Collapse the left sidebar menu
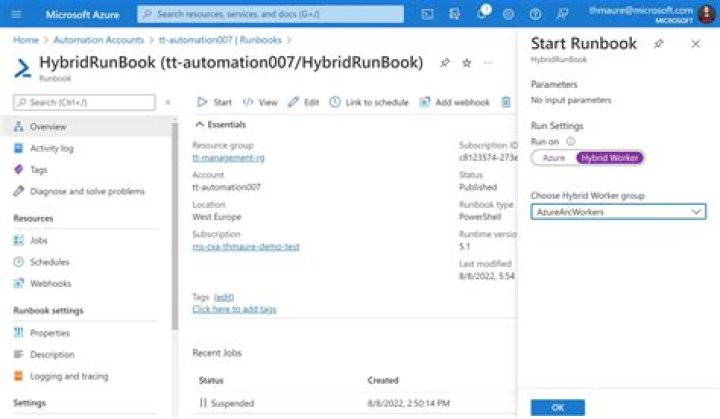Image resolution: width=720 pixels, height=419 pixels. tap(167, 102)
